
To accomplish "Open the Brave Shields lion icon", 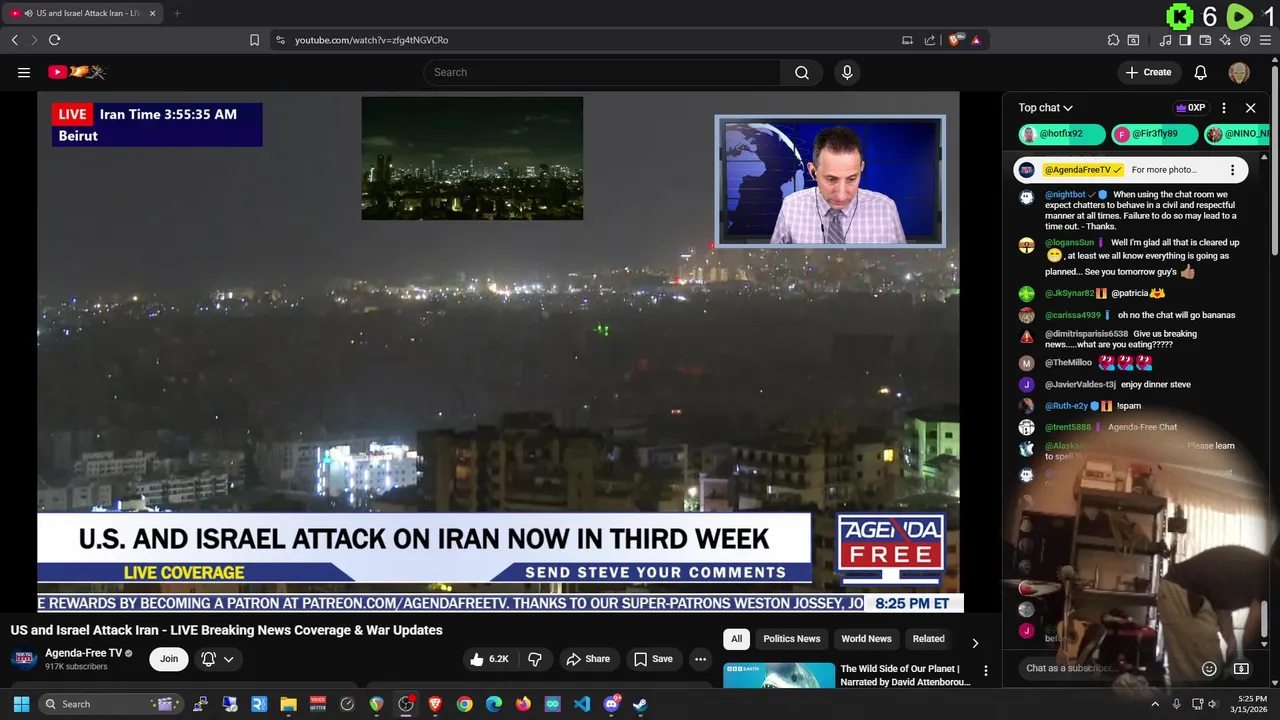I will [x=954, y=40].
